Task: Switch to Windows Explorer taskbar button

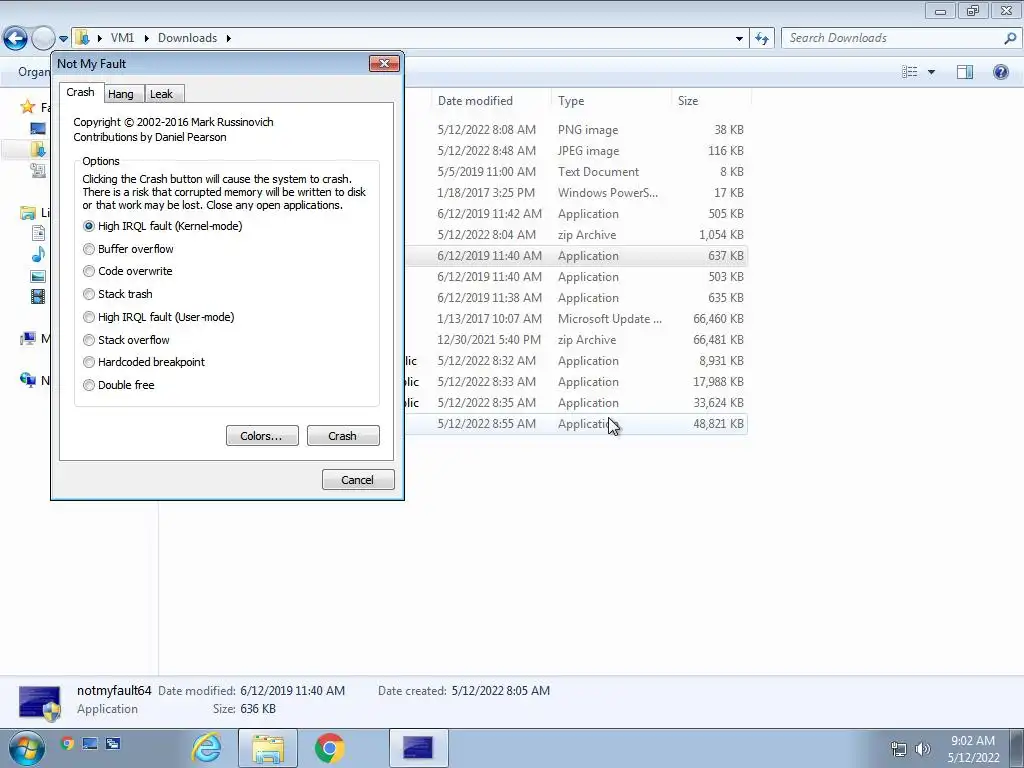Action: 268,748
